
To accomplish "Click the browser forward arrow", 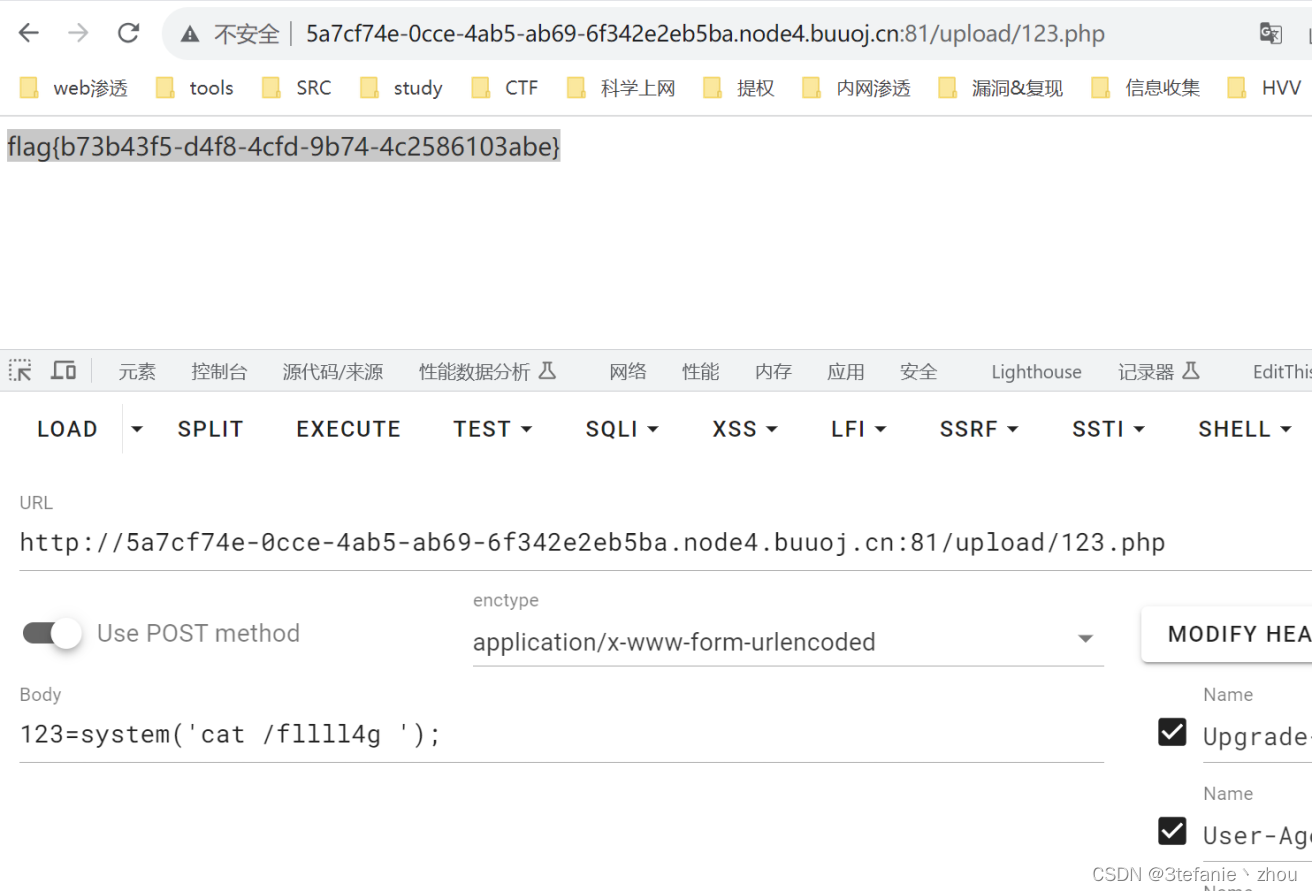I will coord(78,33).
